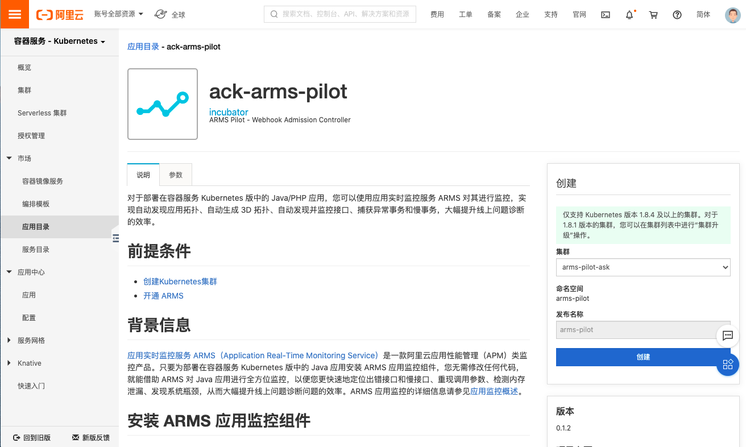This screenshot has height=447, width=746.
Task: Click the blue 创建 button
Action: tap(643, 357)
